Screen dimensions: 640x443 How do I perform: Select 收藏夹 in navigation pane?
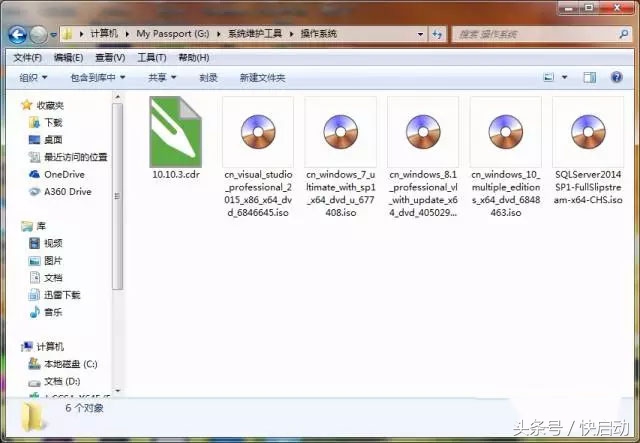[50, 105]
